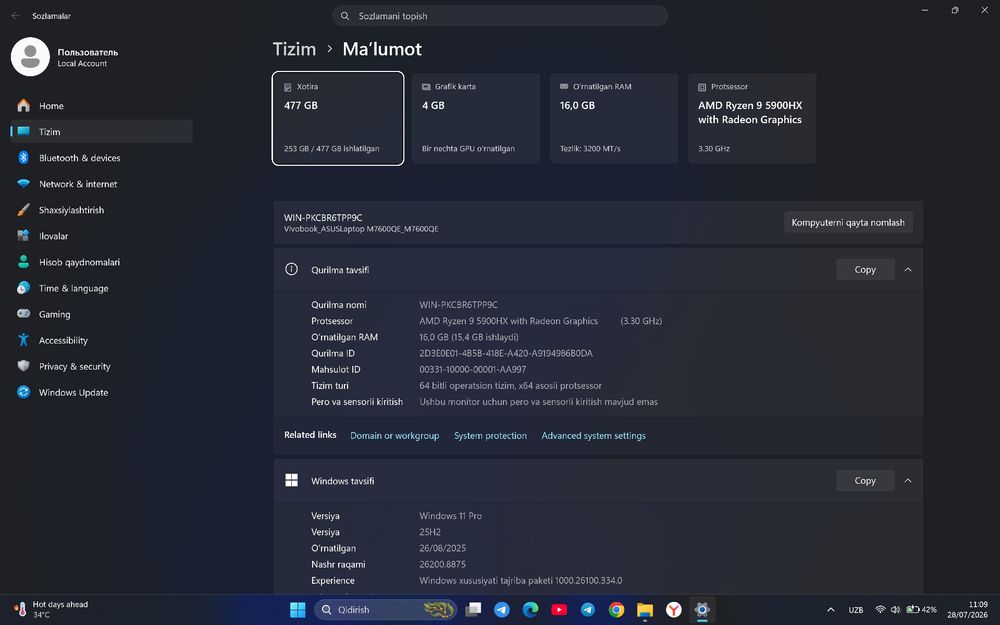Select the Protsessor AMD Ryzen card
Screen dimensions: 1000x625
pos(752,118)
